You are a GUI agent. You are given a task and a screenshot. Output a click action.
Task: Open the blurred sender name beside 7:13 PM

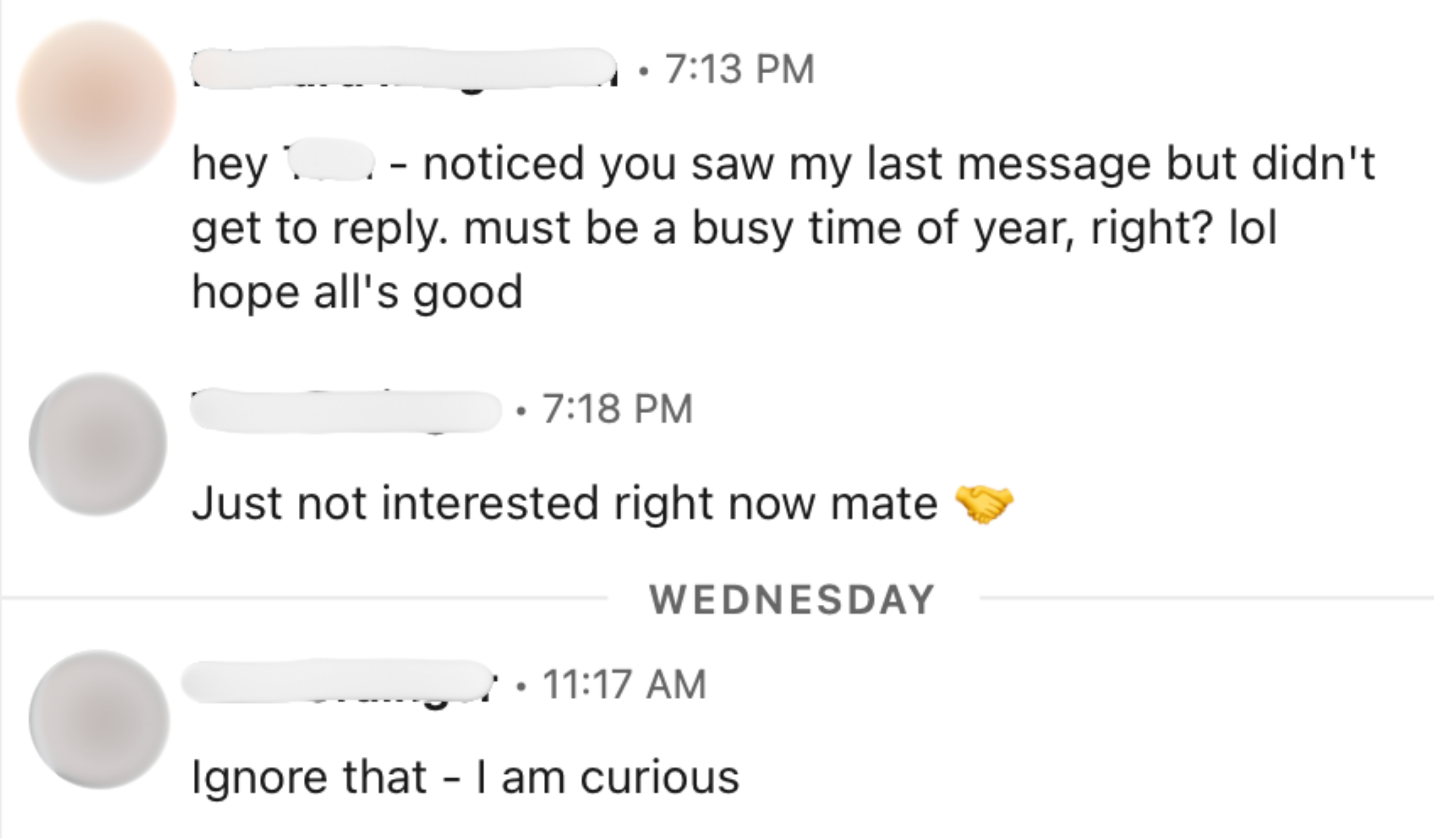tap(404, 69)
